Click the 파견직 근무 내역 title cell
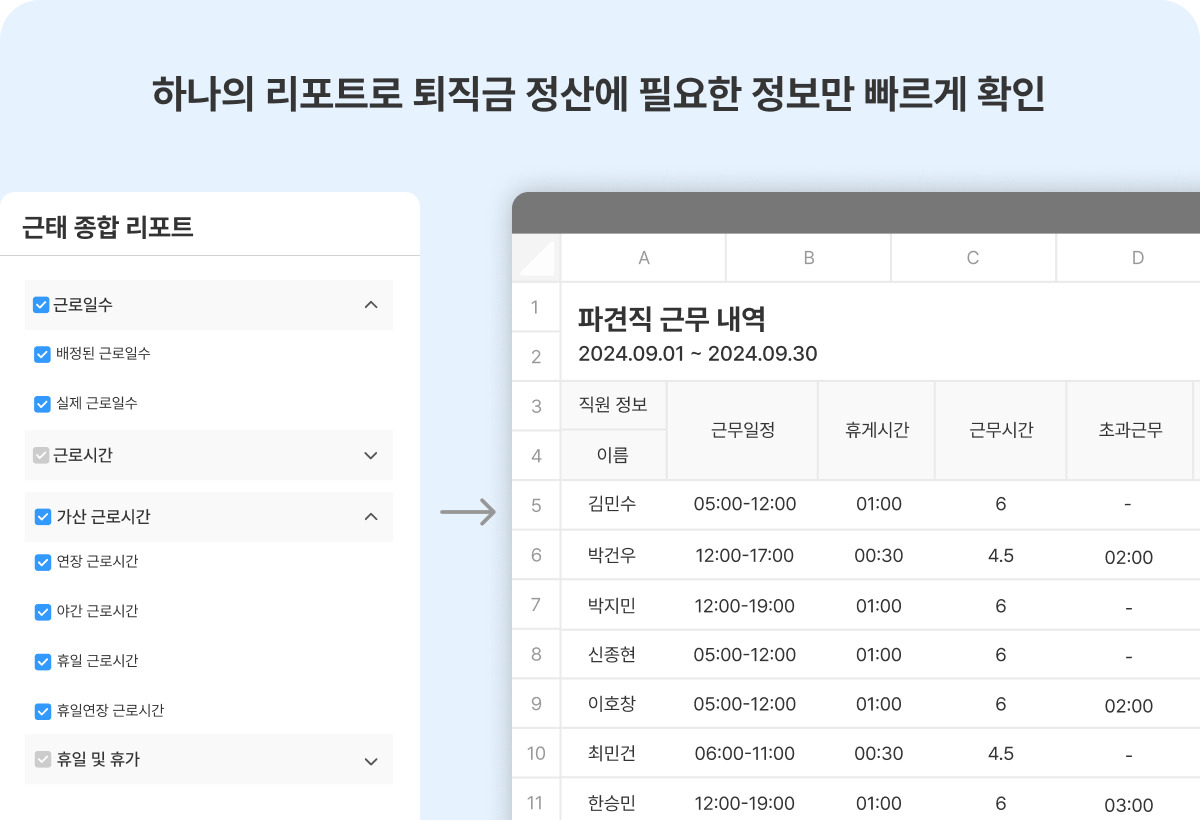 click(x=672, y=319)
